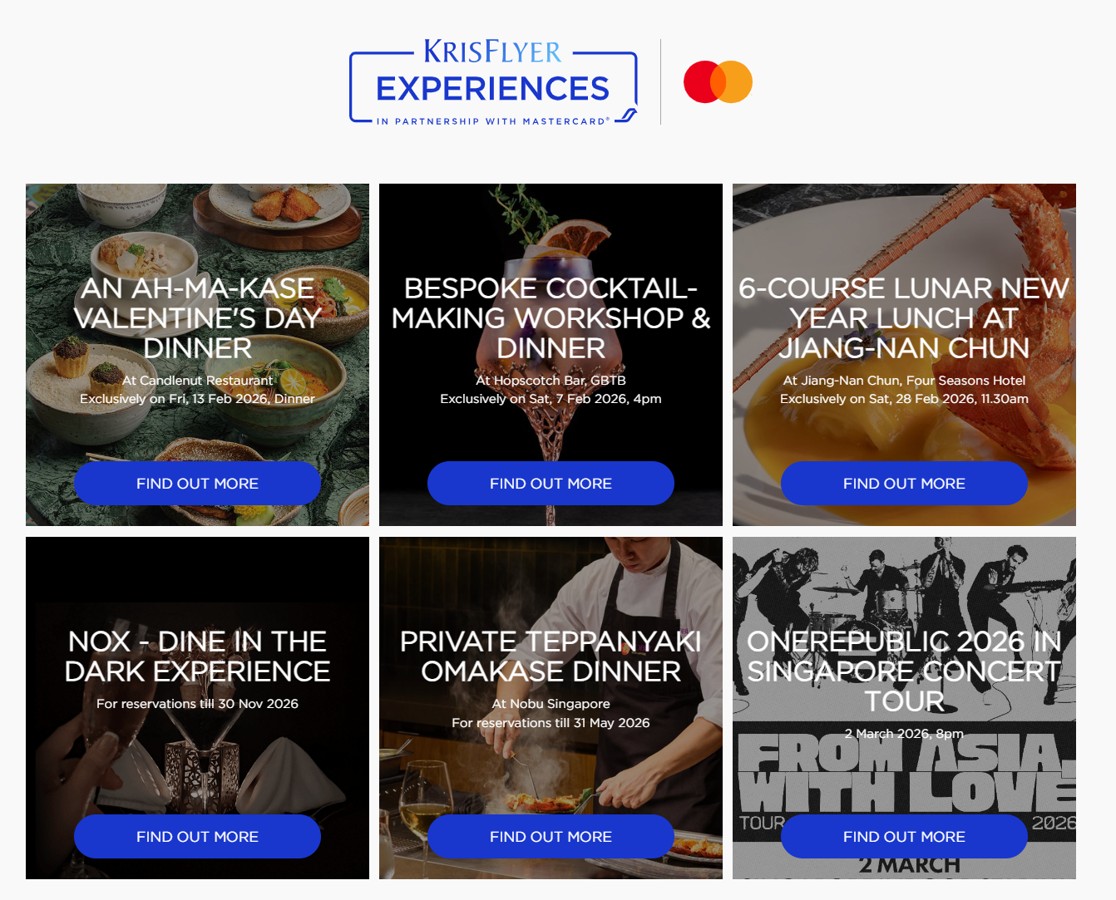The width and height of the screenshot is (1116, 900).
Task: Click the KrisFlyer Experiences logo
Action: point(493,82)
